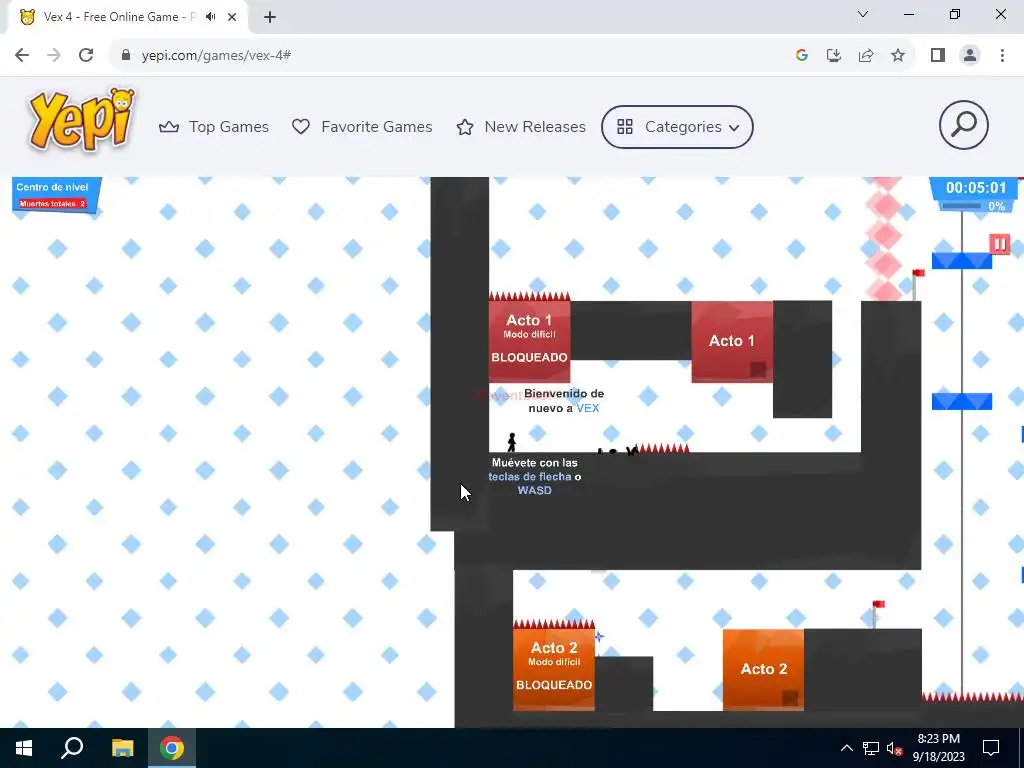Close the Vex 4 tab
Screen dimensions: 1024x768
[x=232, y=17]
